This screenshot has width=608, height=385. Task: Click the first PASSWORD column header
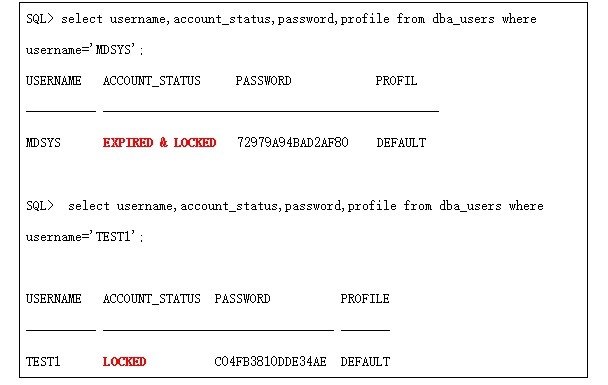(264, 81)
